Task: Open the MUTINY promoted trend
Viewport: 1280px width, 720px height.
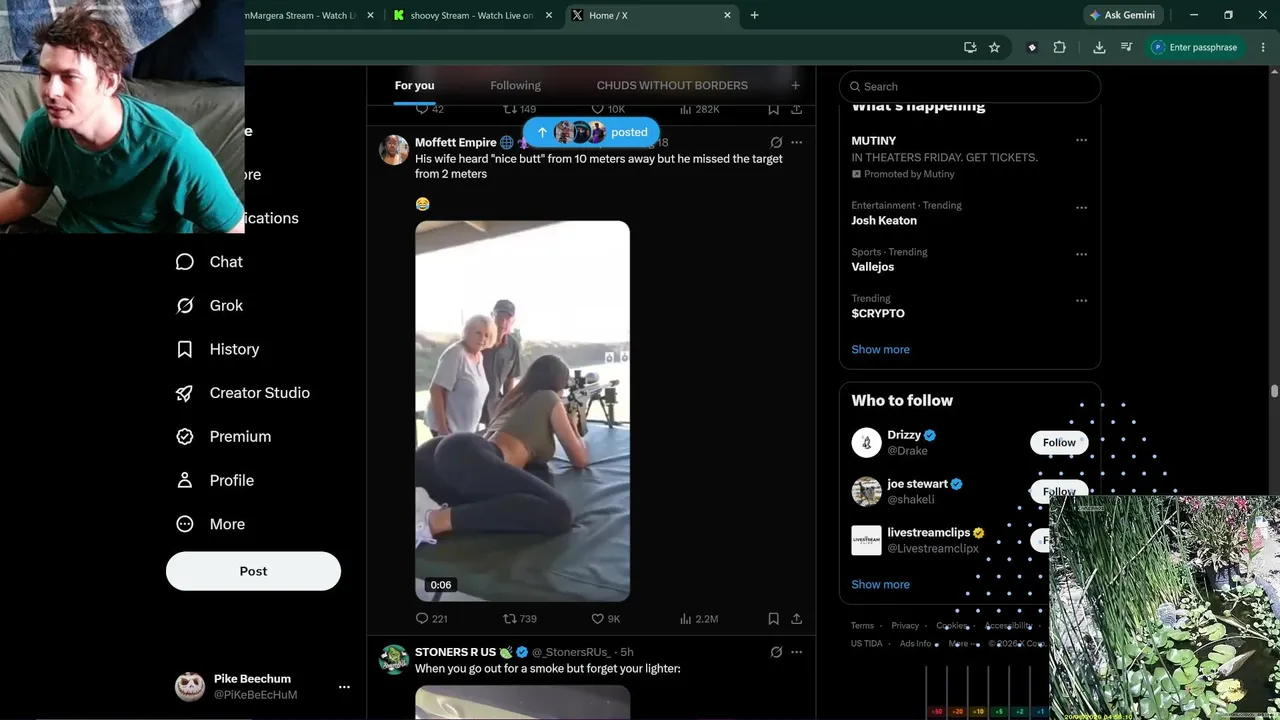Action: tap(874, 141)
